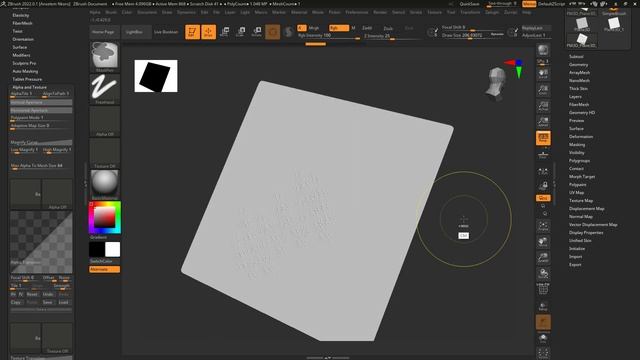
Task: Select the Rotate gizmo button
Action: pyautogui.click(x=257, y=32)
